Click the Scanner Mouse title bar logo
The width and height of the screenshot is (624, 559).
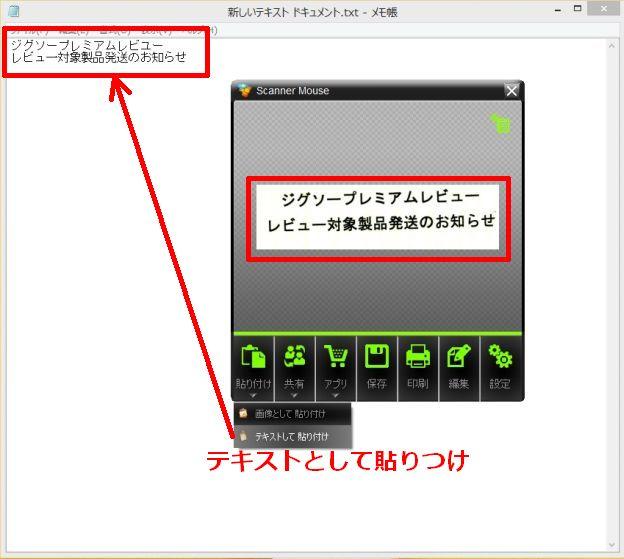(243, 90)
